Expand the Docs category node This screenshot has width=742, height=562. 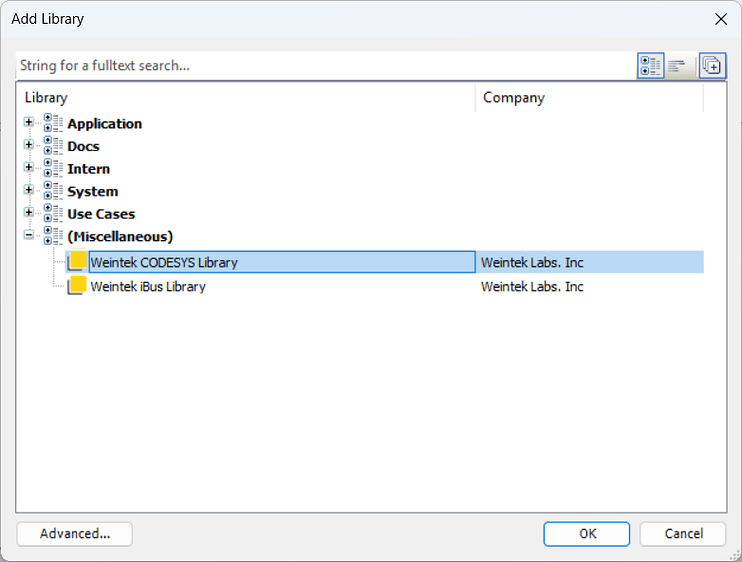tap(28, 145)
